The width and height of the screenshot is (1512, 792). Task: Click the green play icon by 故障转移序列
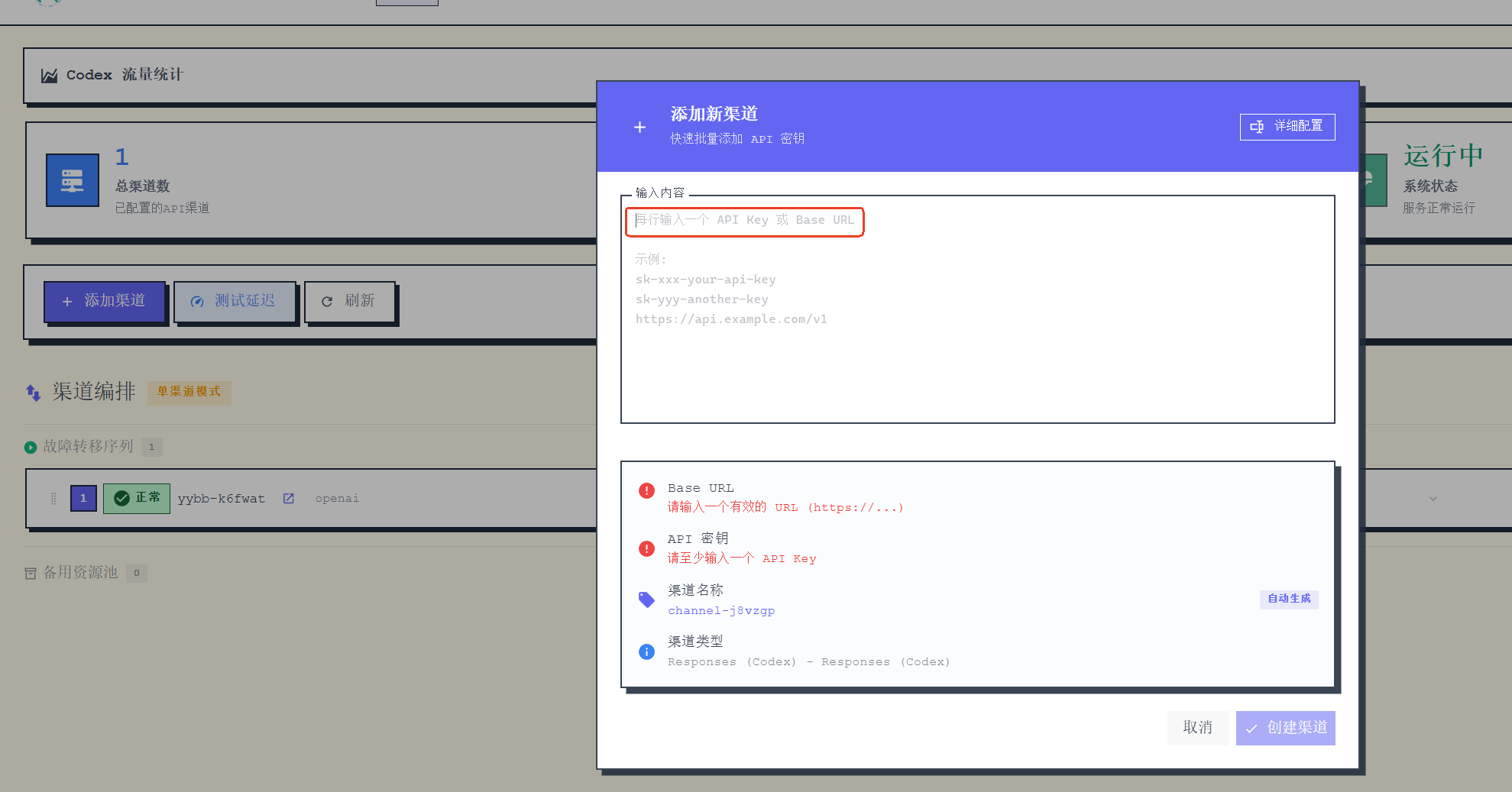(x=31, y=448)
